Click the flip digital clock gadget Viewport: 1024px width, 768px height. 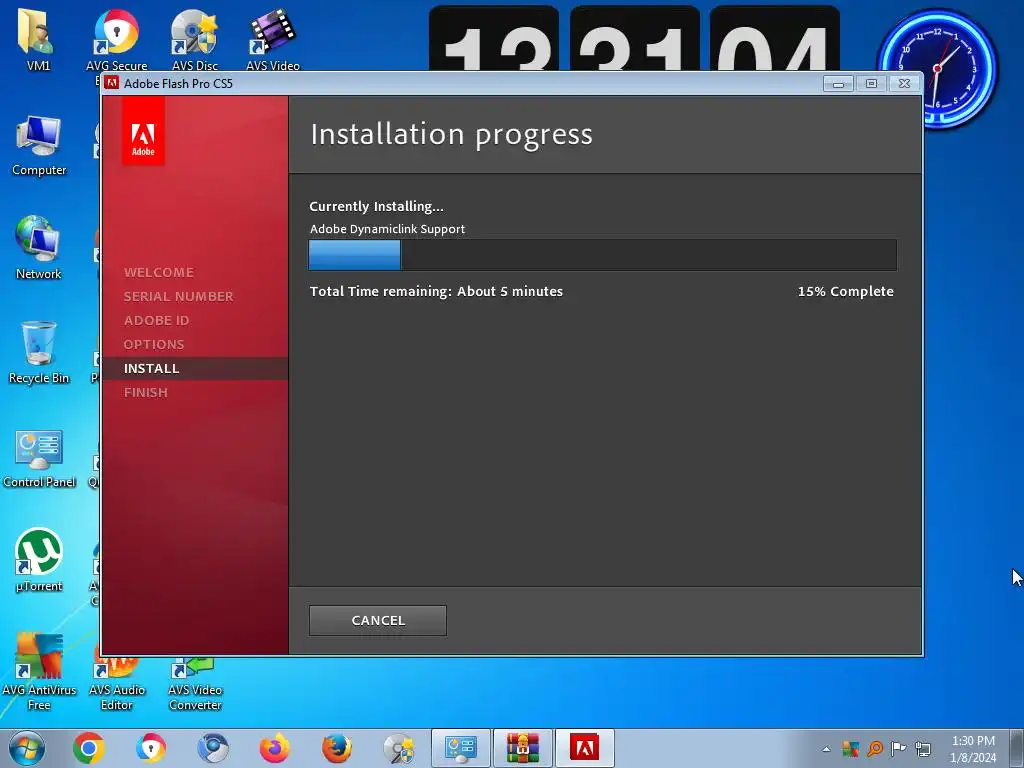pyautogui.click(x=633, y=38)
